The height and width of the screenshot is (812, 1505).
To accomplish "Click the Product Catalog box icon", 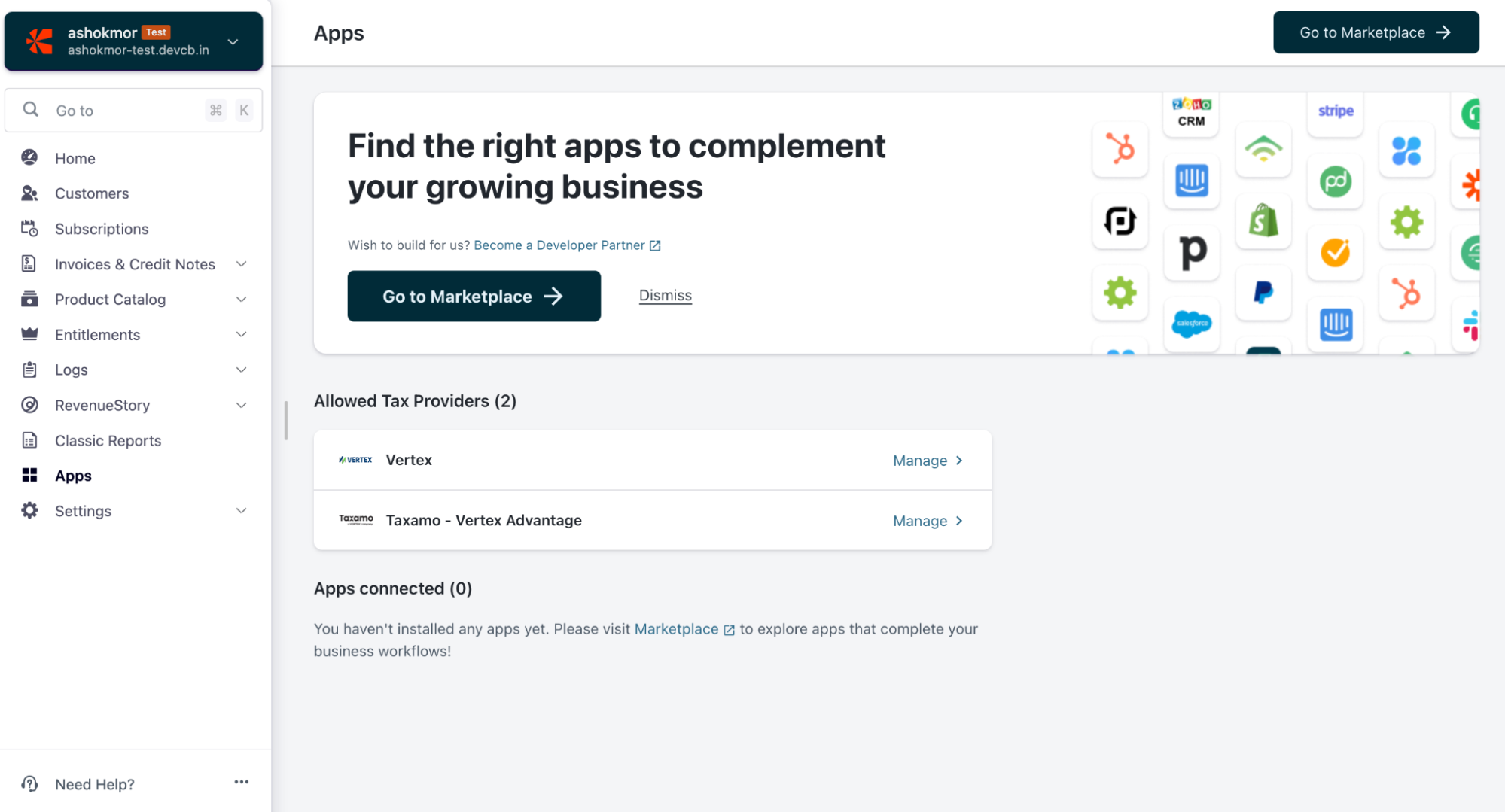I will click(29, 299).
